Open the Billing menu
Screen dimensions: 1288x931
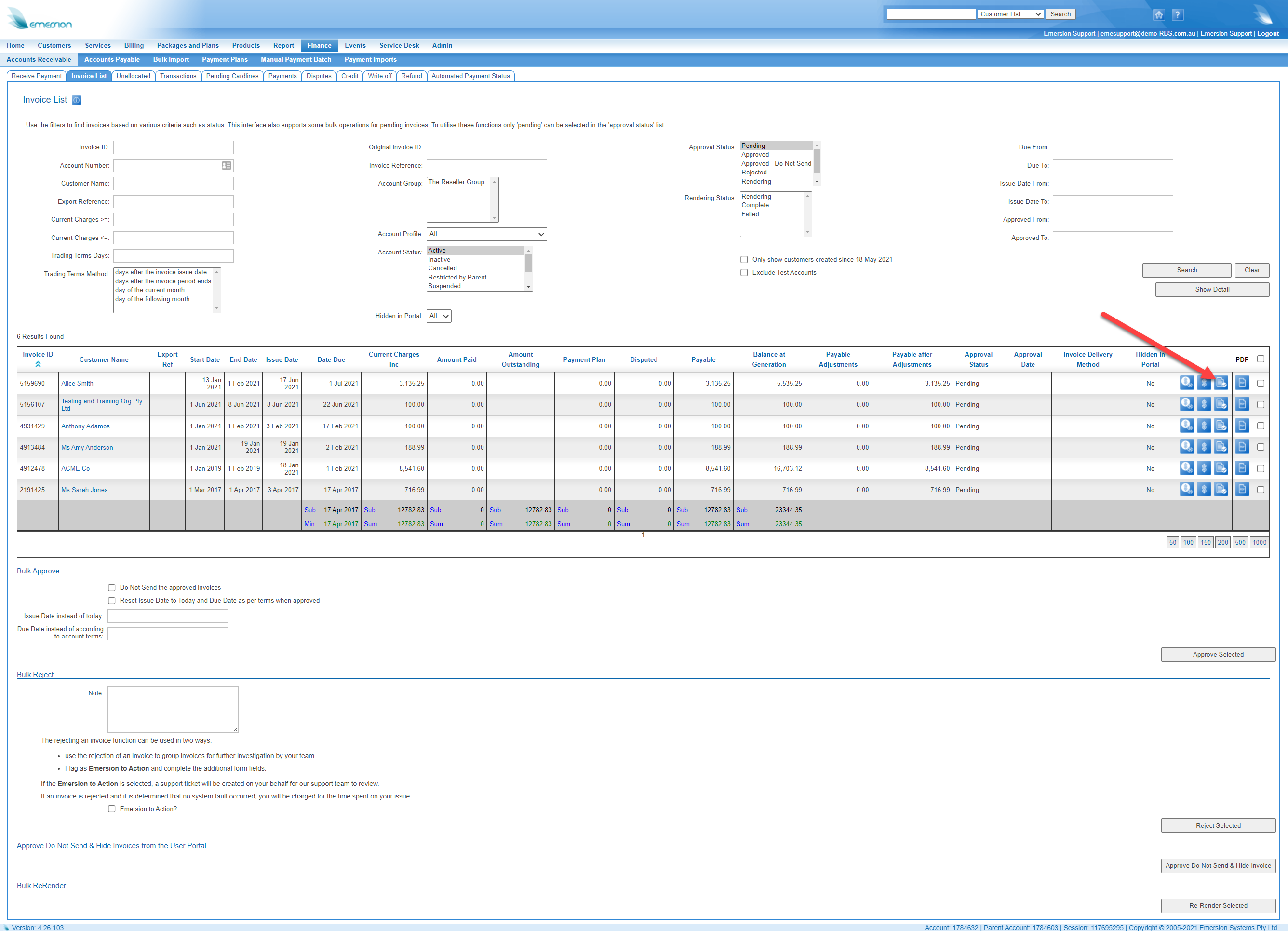point(134,45)
